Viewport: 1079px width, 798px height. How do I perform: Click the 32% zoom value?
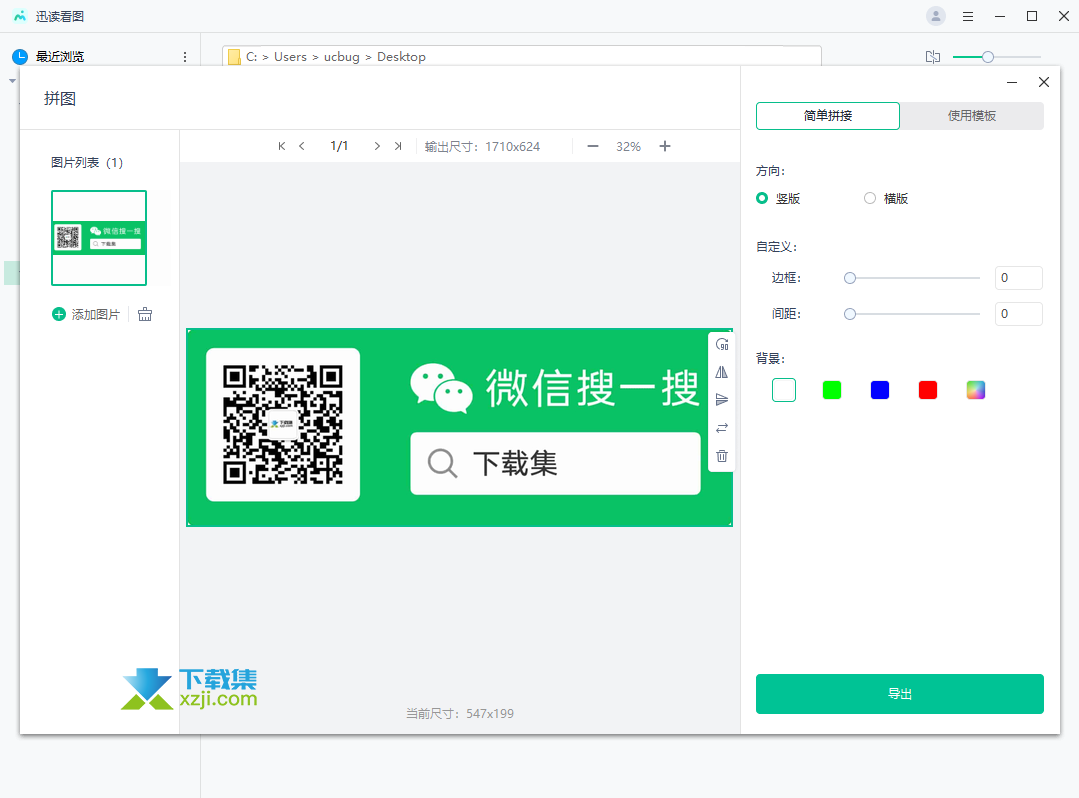(x=628, y=147)
